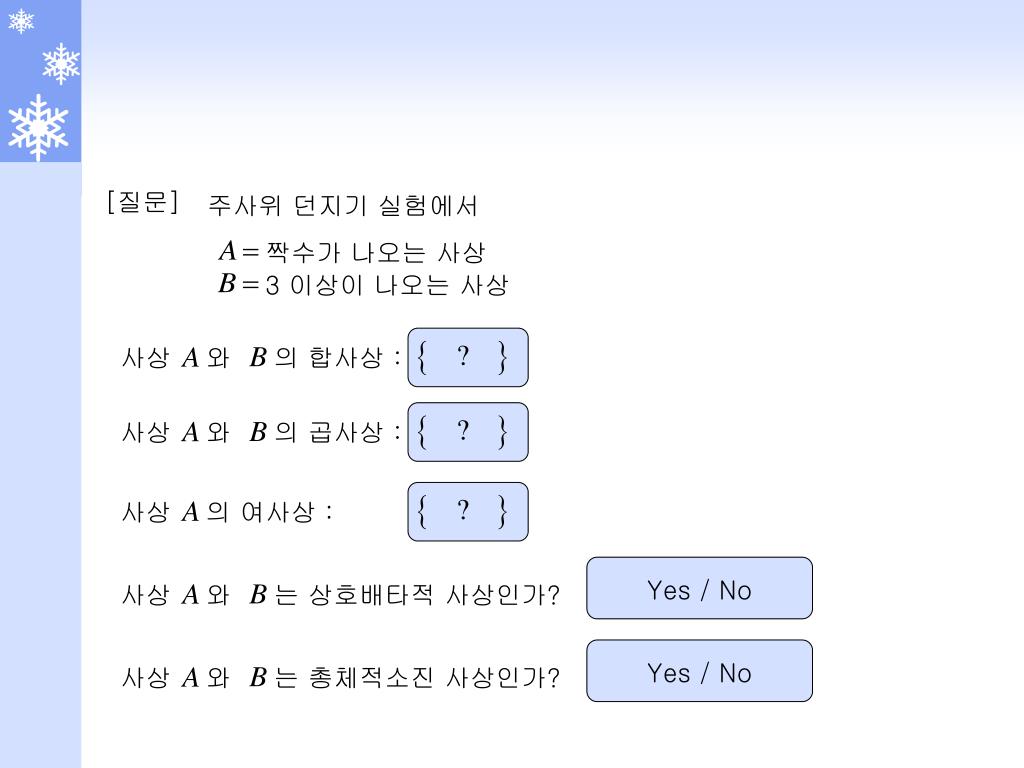Screen dimensions: 1024x768
Task: Click the 곱사상 question label text
Action: (x=261, y=432)
